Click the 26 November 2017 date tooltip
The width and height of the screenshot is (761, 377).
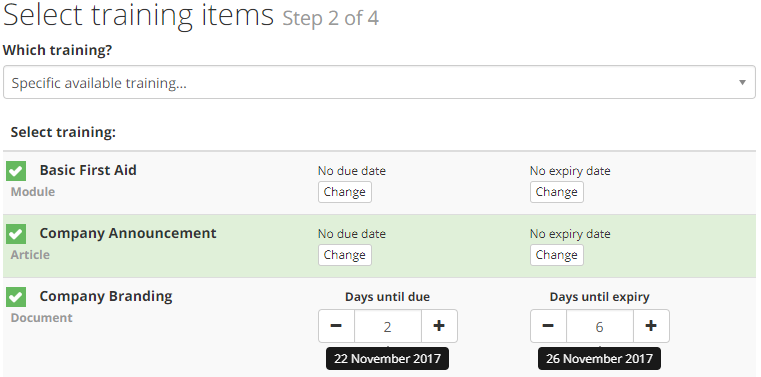[x=599, y=359]
